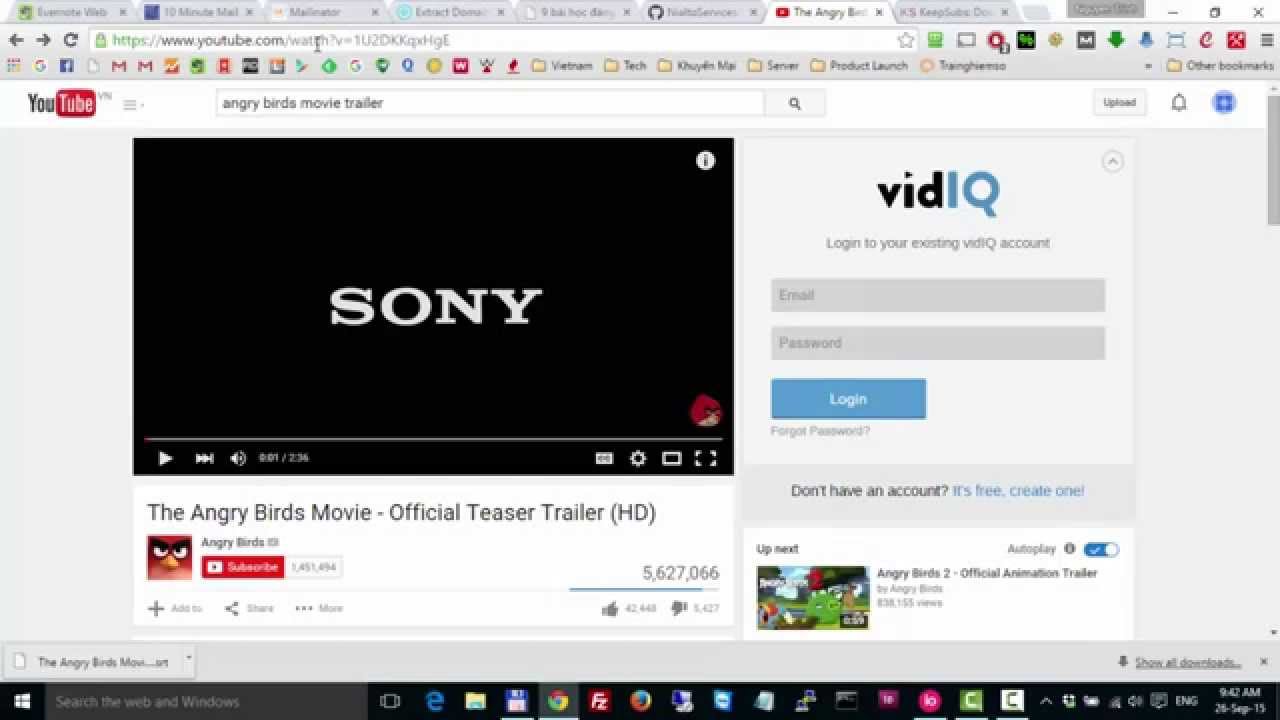The height and width of the screenshot is (720, 1280).
Task: Switch to the NialtoServices GitHub tab
Action: (703, 12)
